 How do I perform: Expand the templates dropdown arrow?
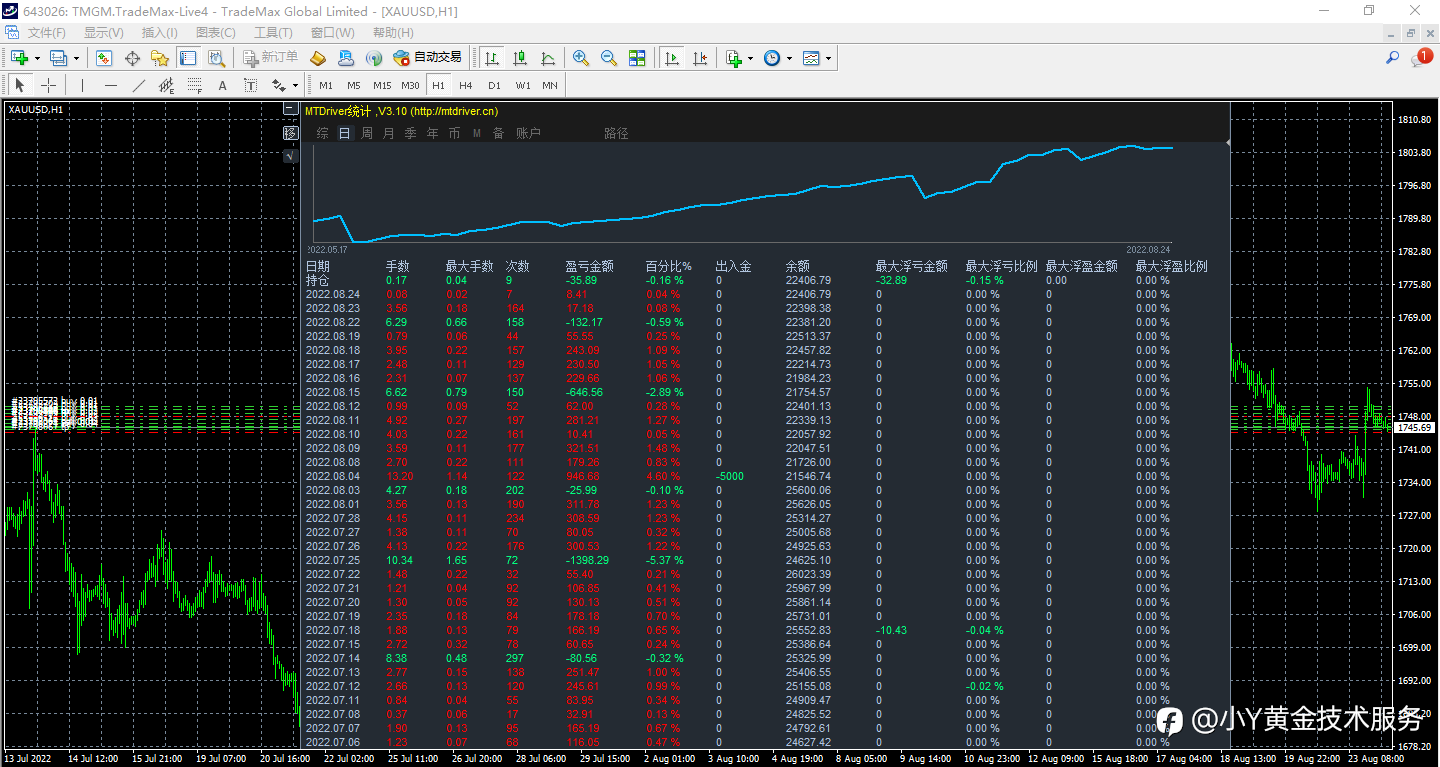click(828, 58)
